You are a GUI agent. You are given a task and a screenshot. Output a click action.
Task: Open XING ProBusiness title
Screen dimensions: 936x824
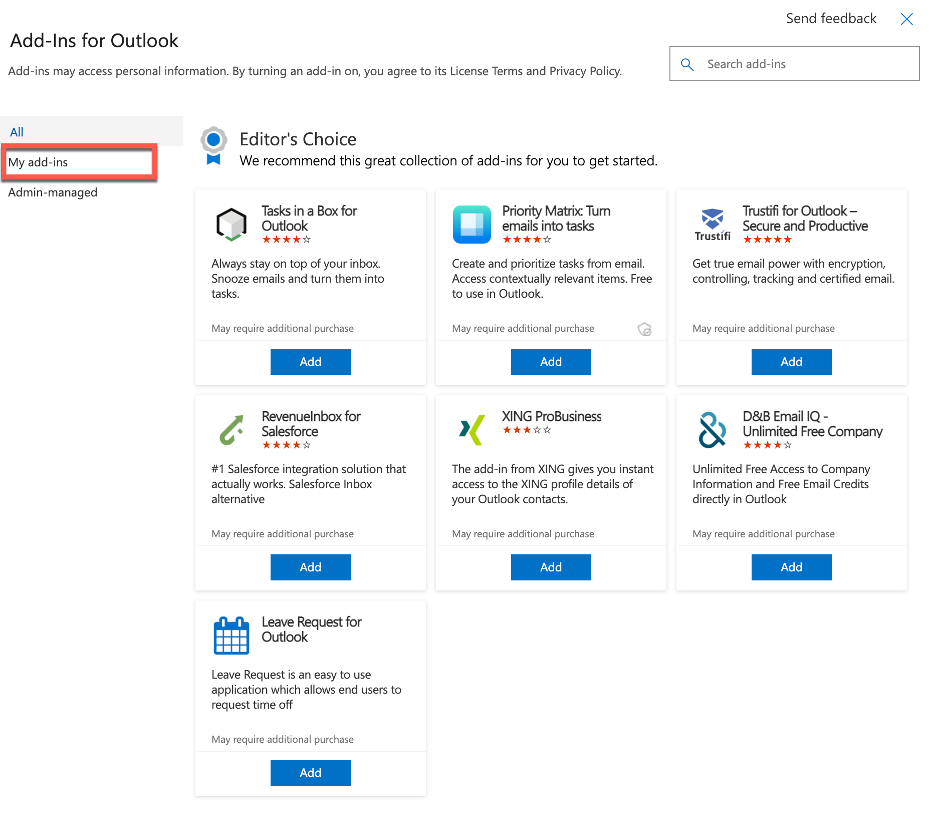coord(552,416)
